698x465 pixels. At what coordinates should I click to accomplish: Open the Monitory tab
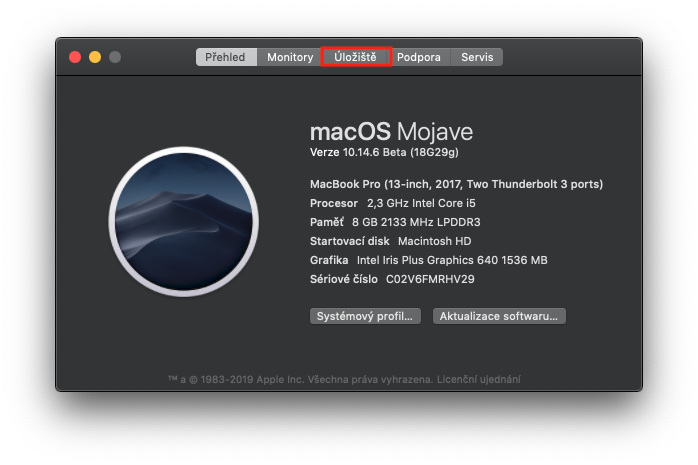pyautogui.click(x=290, y=57)
